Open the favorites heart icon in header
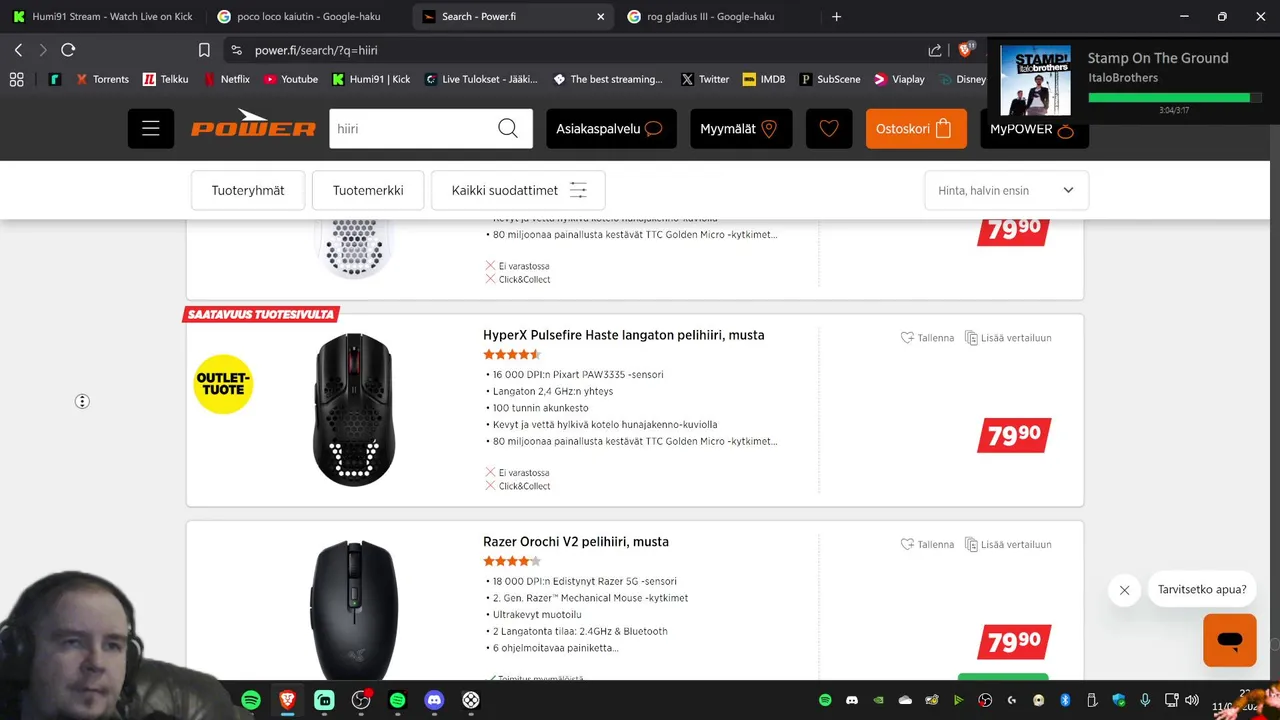Viewport: 1280px width, 720px height. pos(829,129)
